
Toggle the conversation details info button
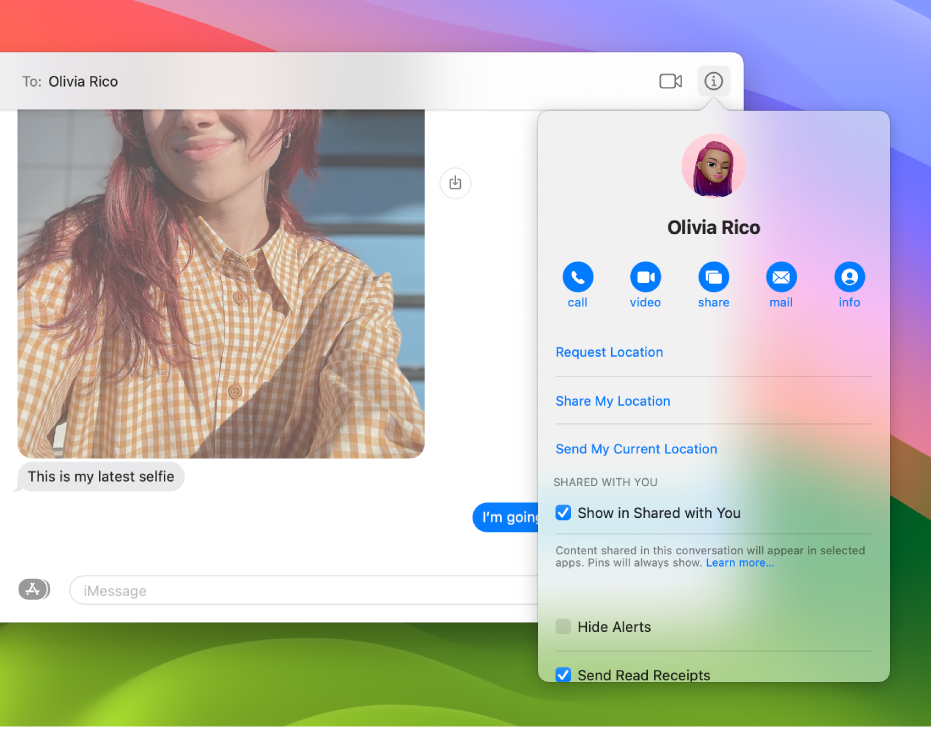pyautogui.click(x=713, y=81)
